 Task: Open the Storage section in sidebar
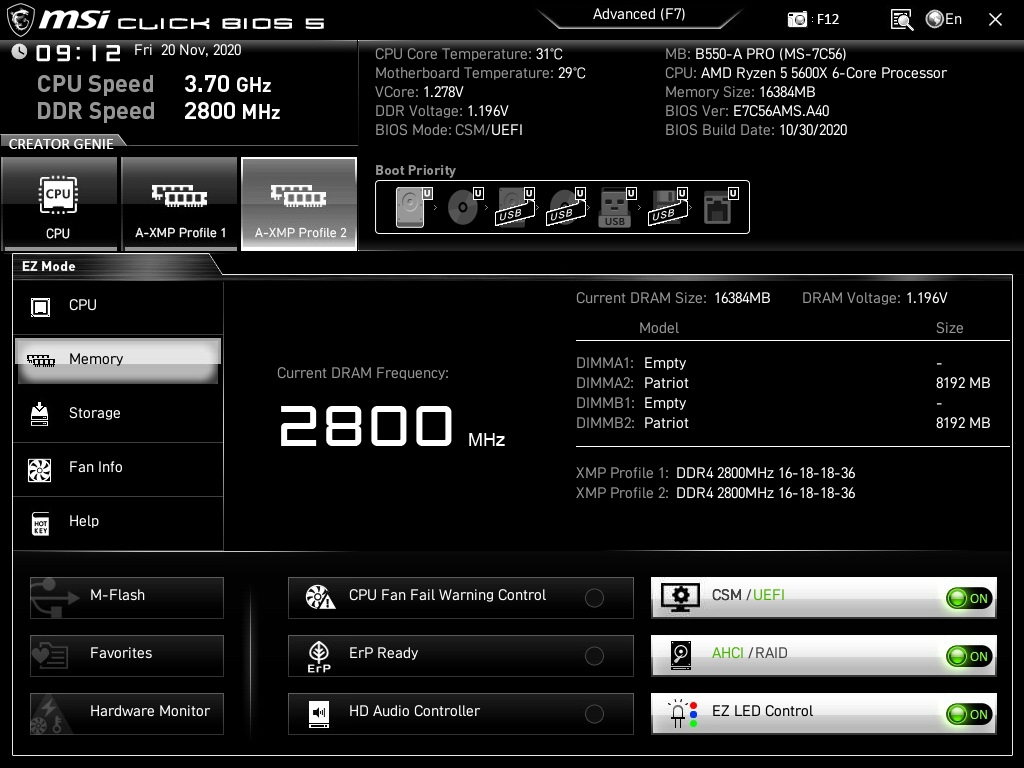pos(118,413)
